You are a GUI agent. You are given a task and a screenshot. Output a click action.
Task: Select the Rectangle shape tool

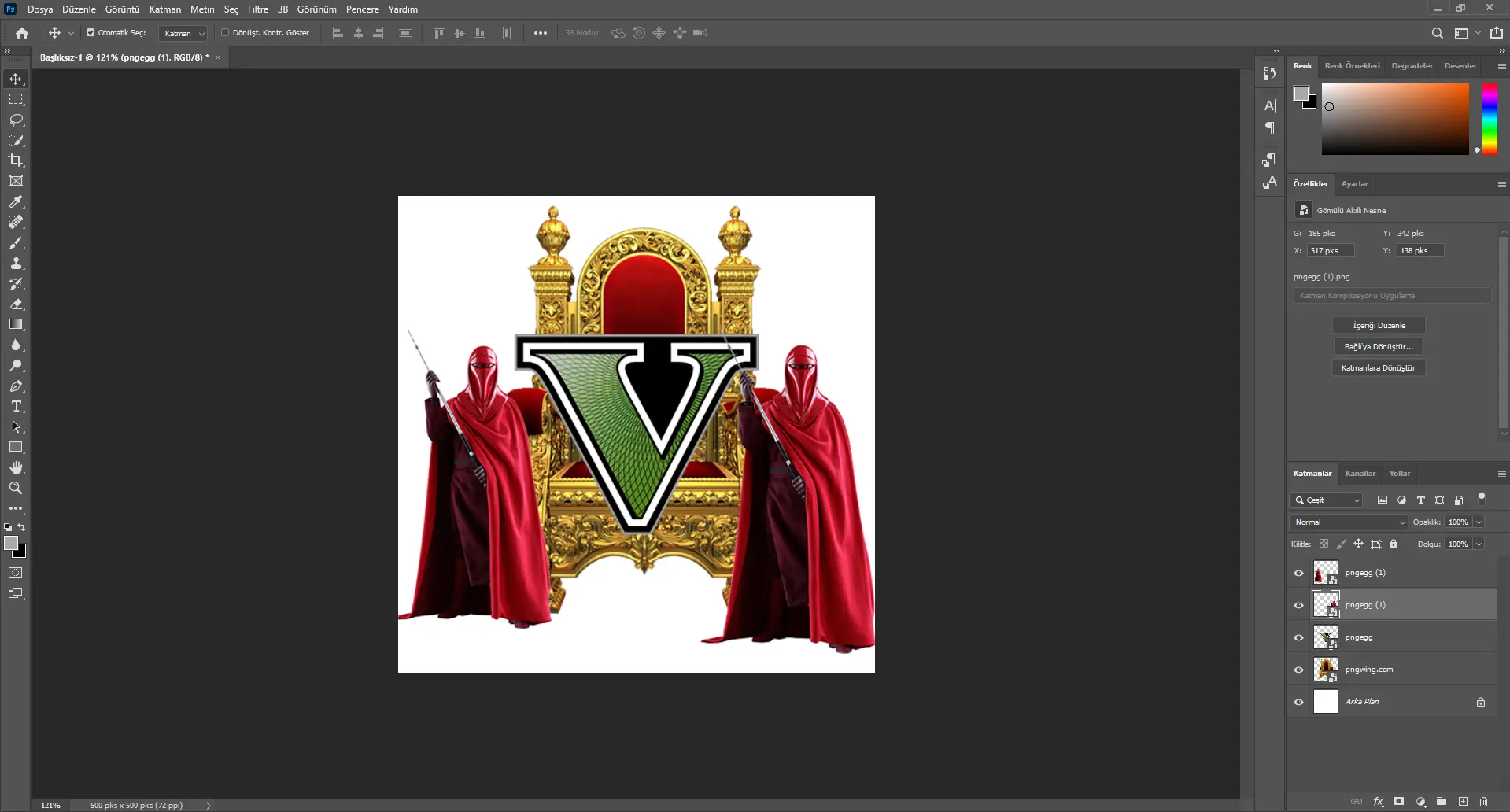(x=16, y=447)
